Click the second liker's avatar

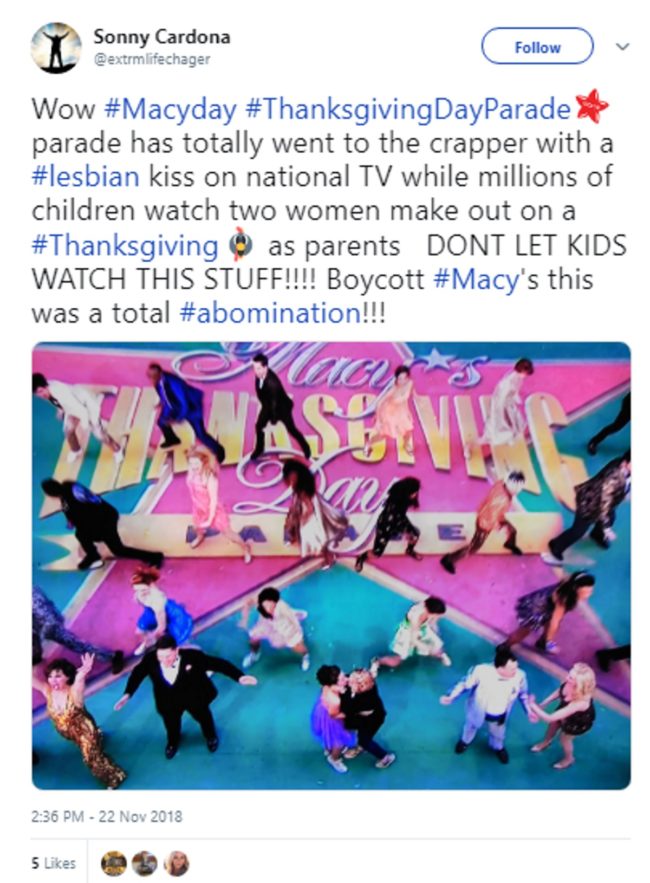click(x=145, y=863)
